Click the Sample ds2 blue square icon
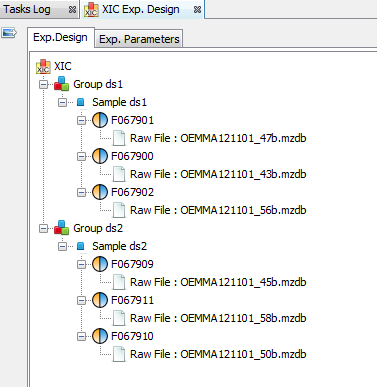 [81, 246]
